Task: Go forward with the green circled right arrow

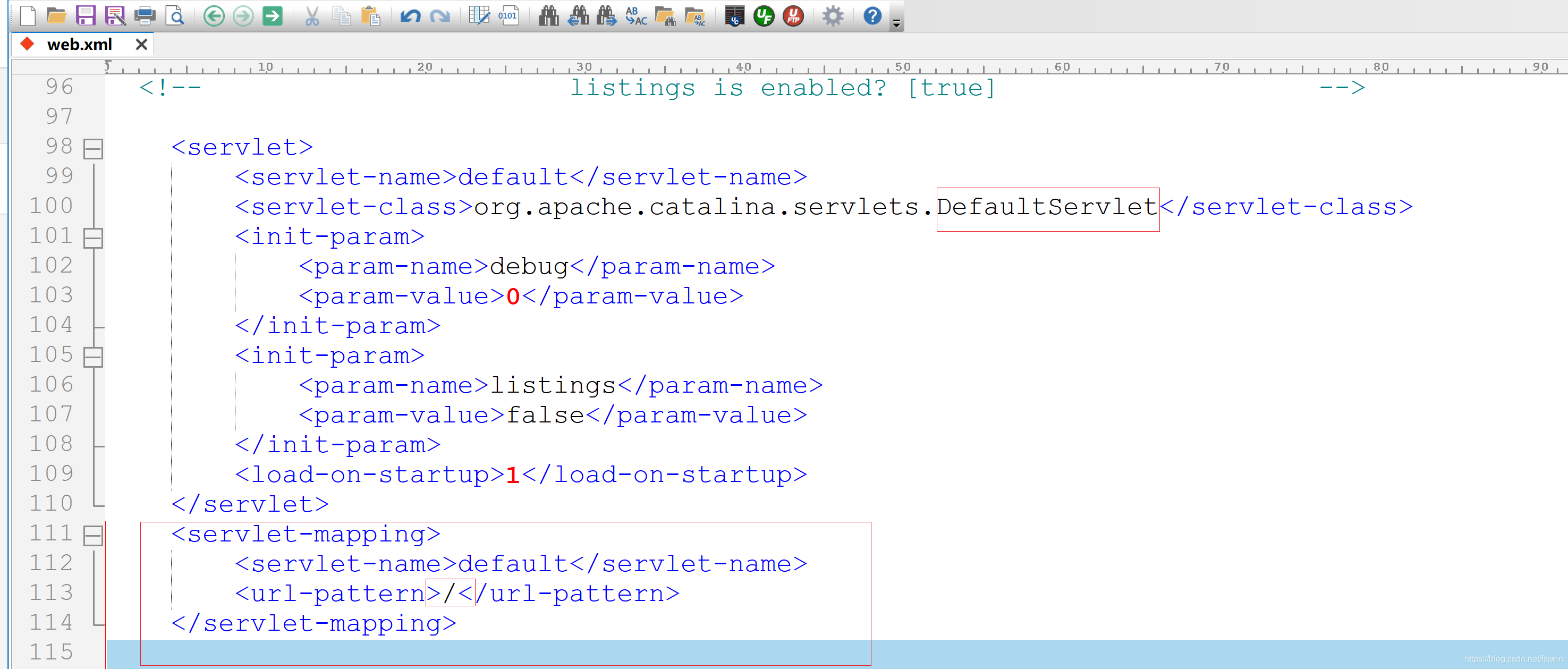Action: 243,15
